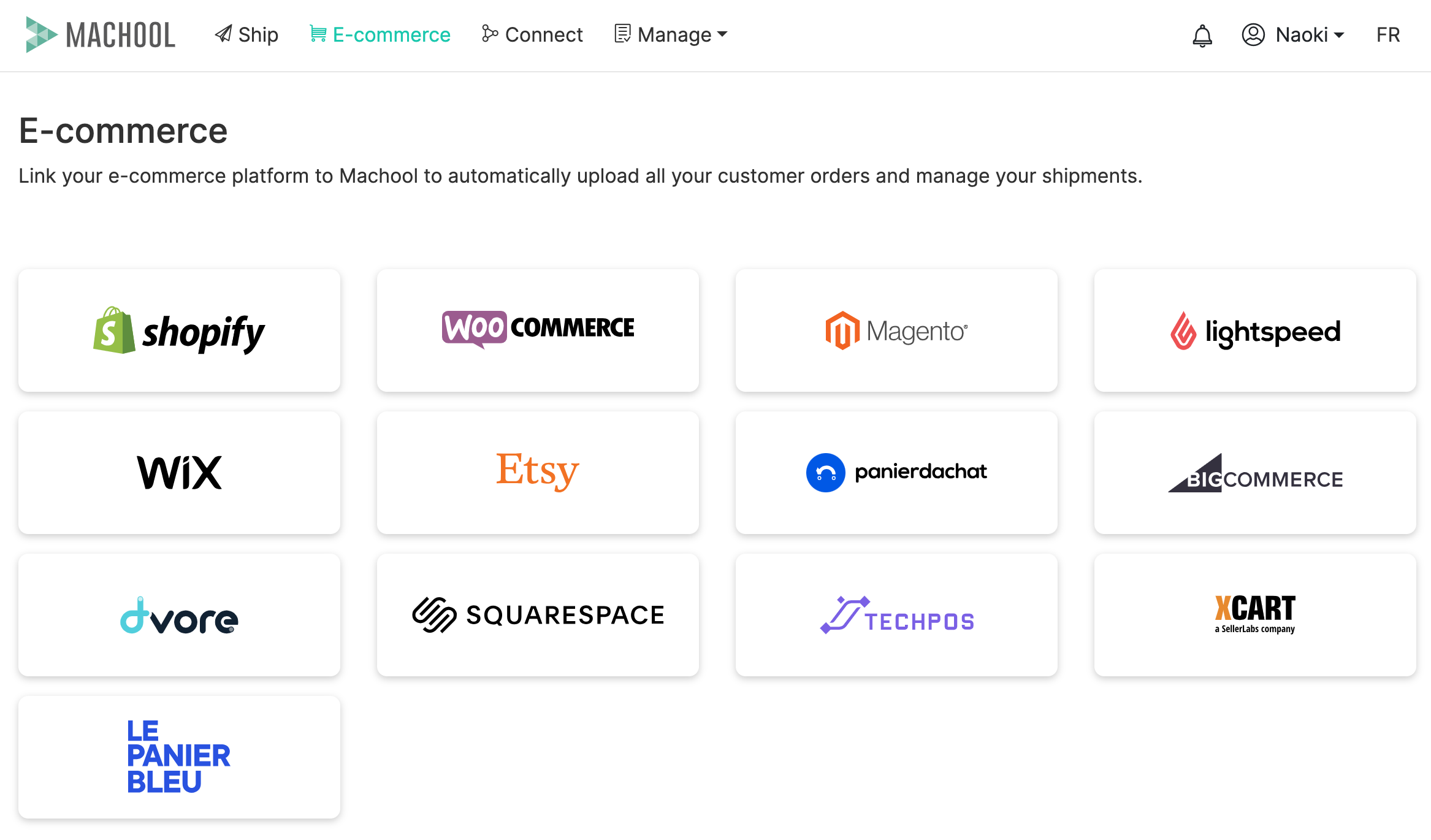Choose the X-Cart platform card
The image size is (1431, 840).
click(1255, 615)
